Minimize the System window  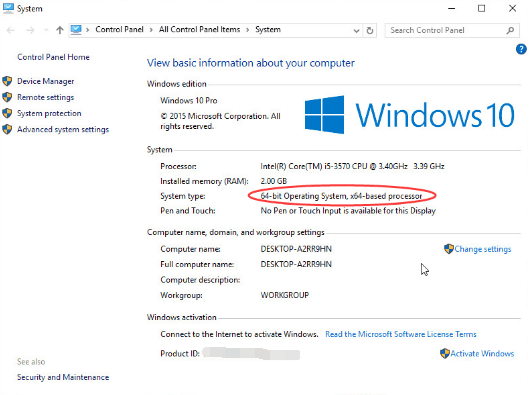pyautogui.click(x=451, y=8)
